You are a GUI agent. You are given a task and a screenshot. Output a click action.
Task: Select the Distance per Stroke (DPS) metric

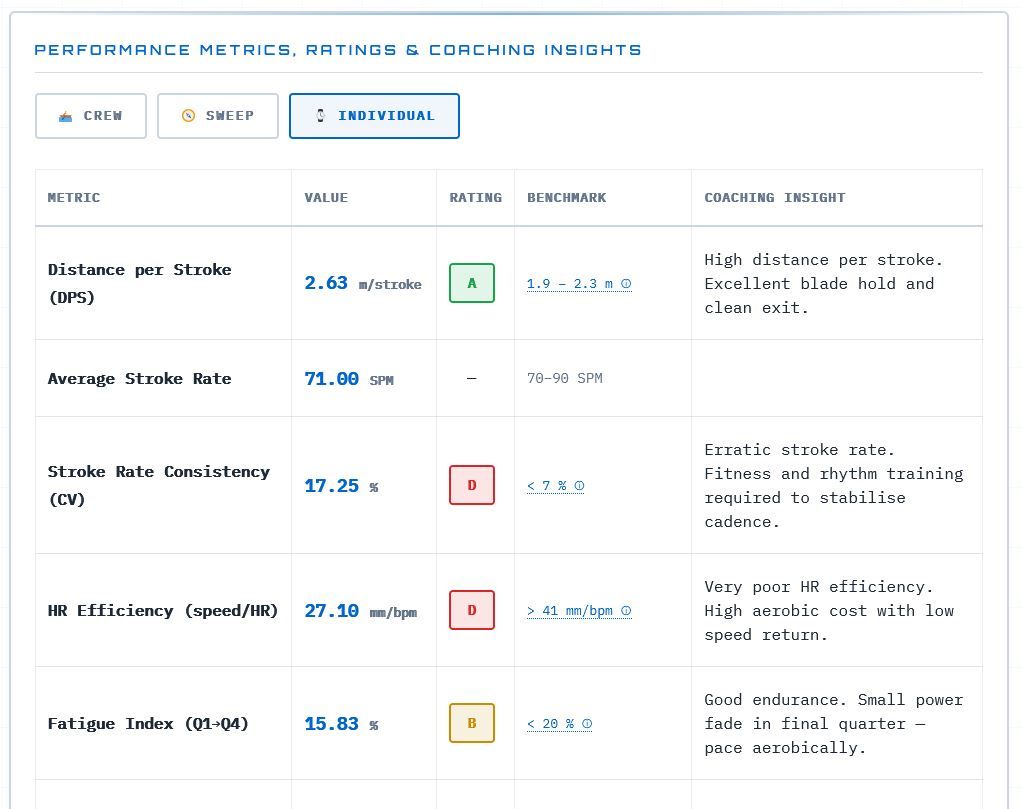tap(139, 284)
